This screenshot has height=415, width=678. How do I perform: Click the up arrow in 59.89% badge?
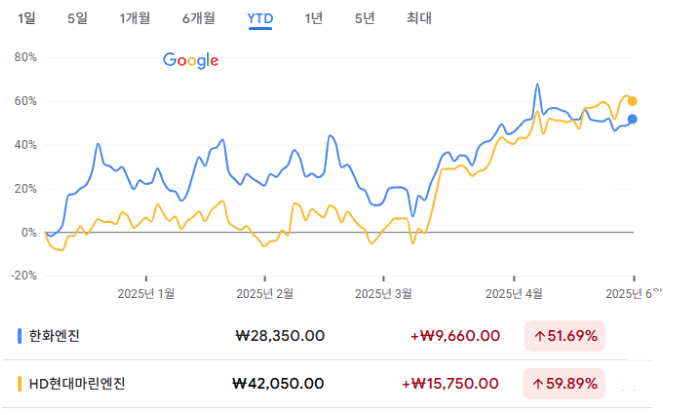(537, 384)
